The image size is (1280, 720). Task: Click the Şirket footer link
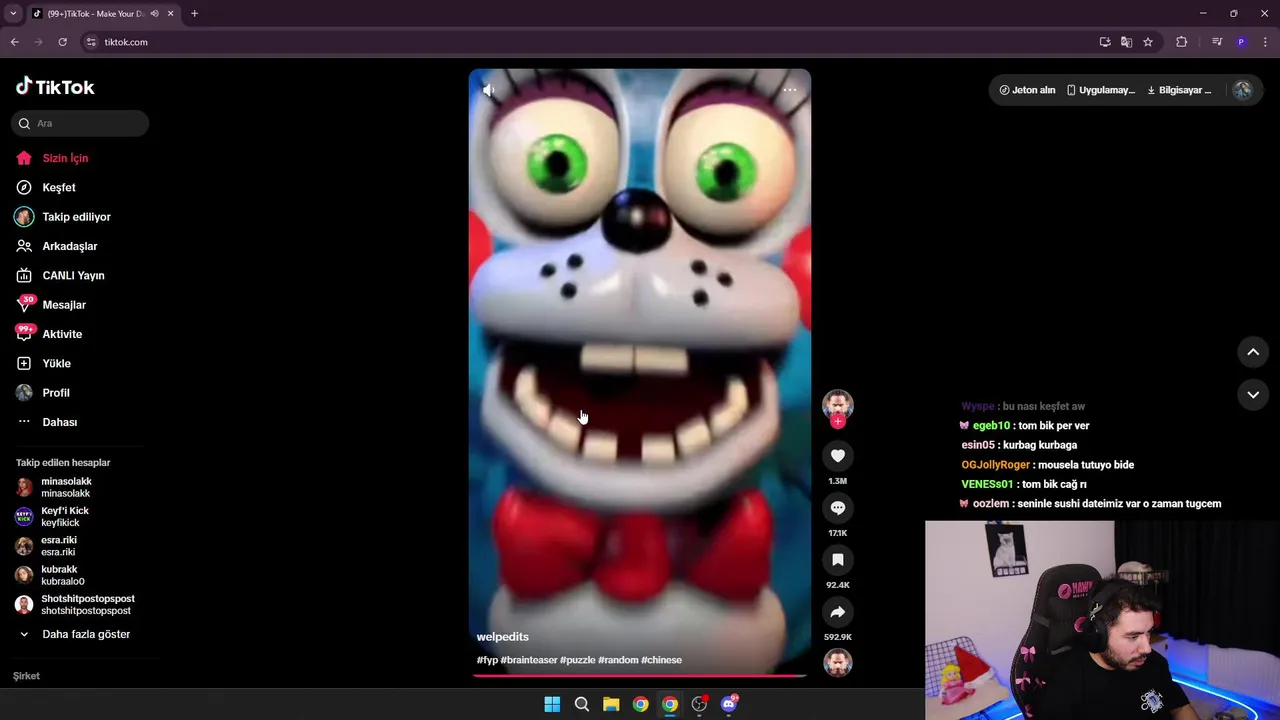point(26,676)
